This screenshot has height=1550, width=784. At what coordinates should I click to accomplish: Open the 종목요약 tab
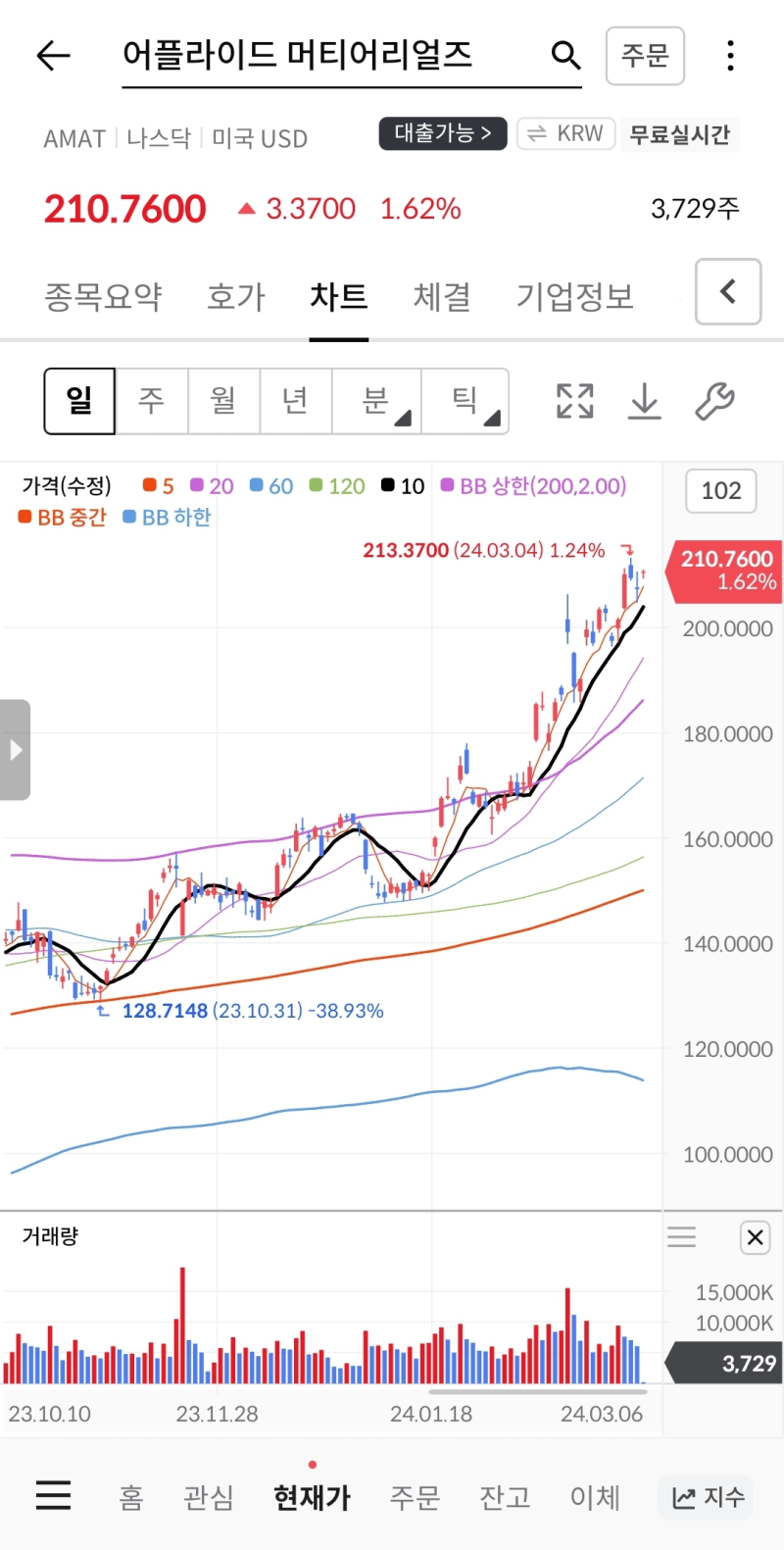pos(103,296)
